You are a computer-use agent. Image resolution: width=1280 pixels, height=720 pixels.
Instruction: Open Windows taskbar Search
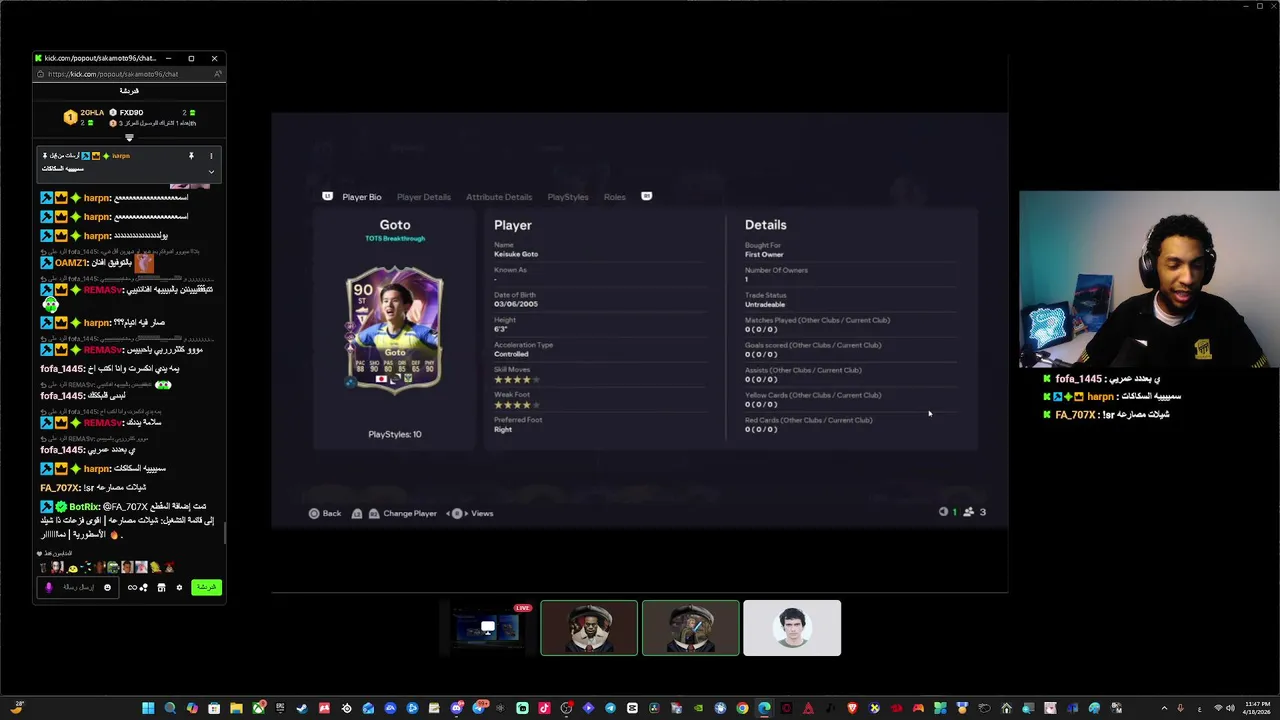(x=170, y=708)
